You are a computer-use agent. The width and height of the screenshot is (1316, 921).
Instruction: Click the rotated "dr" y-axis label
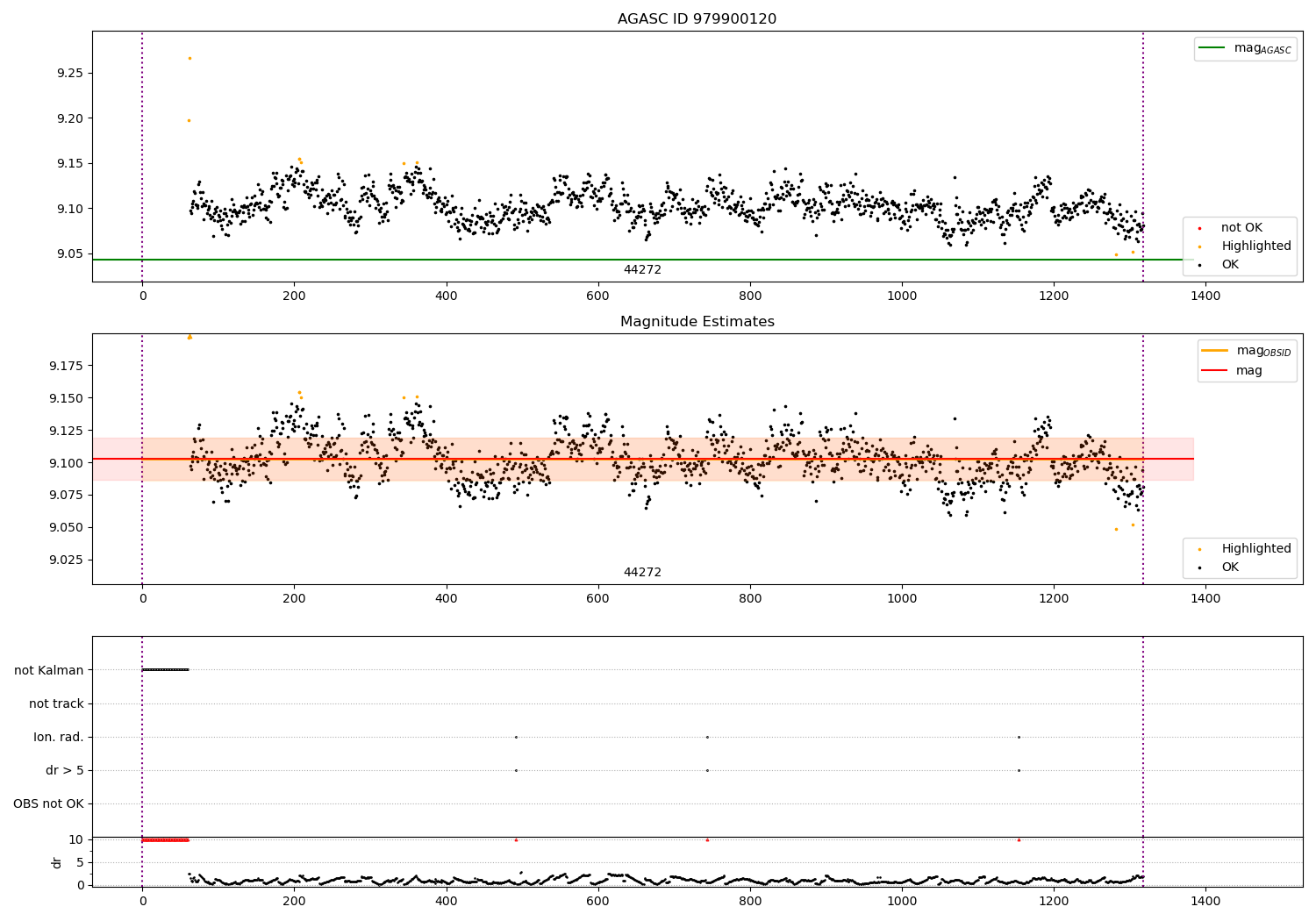tap(57, 862)
